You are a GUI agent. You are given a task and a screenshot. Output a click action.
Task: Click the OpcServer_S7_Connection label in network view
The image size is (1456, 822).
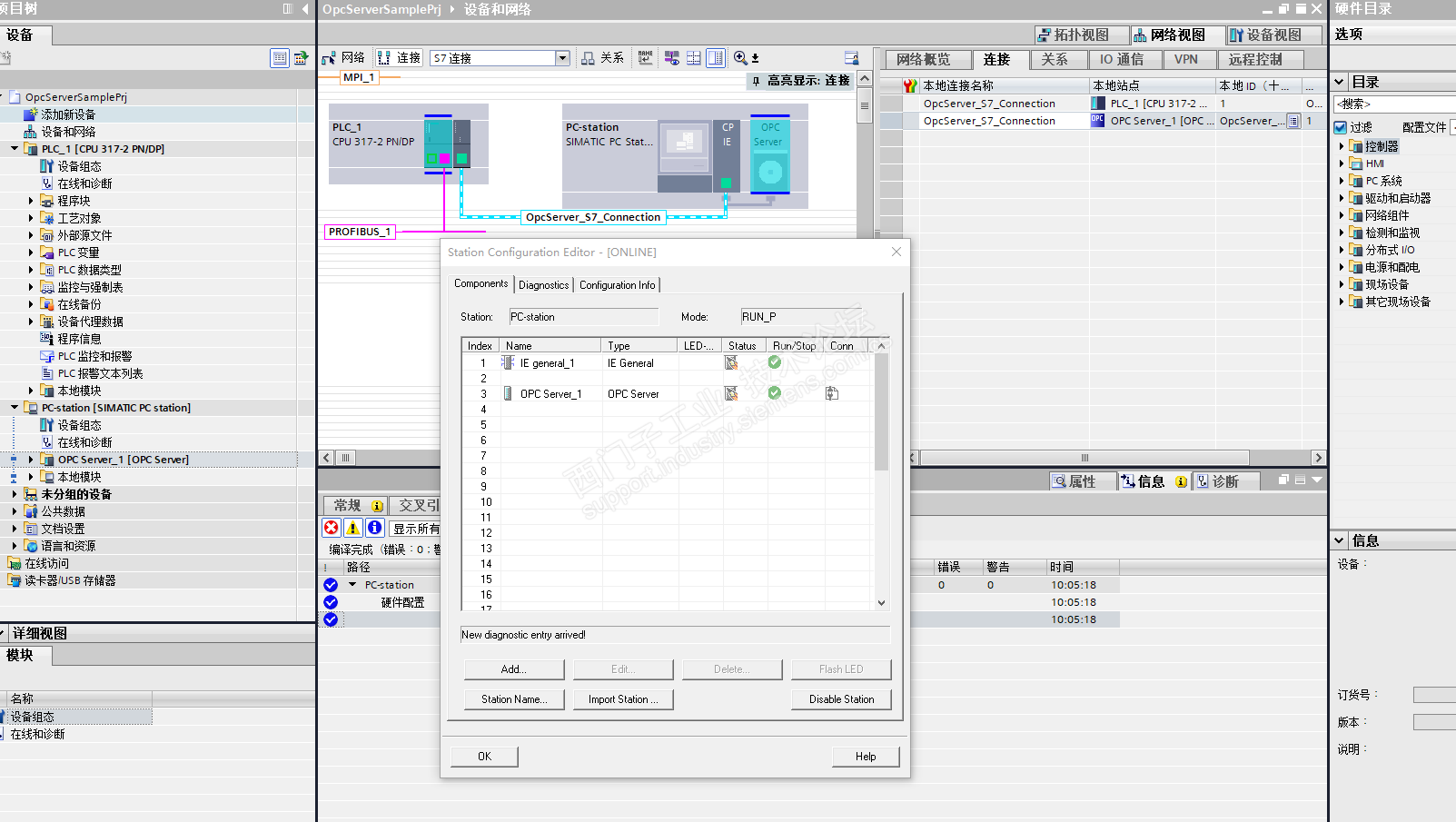pos(593,217)
